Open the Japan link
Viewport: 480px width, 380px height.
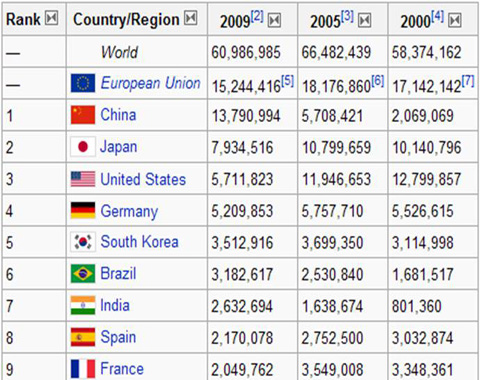pos(119,147)
